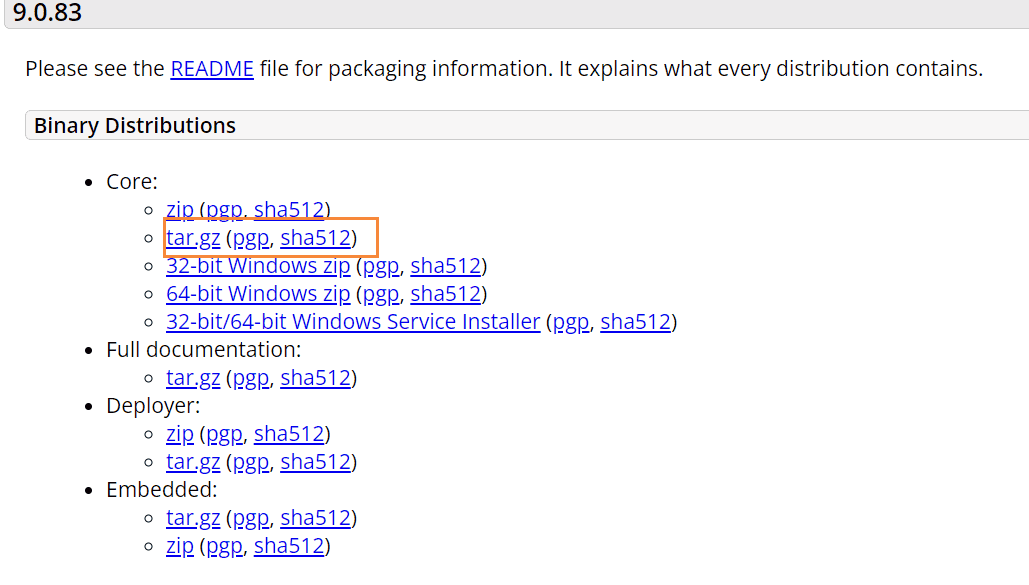Open the Deployer zip pgp signature

point(225,434)
